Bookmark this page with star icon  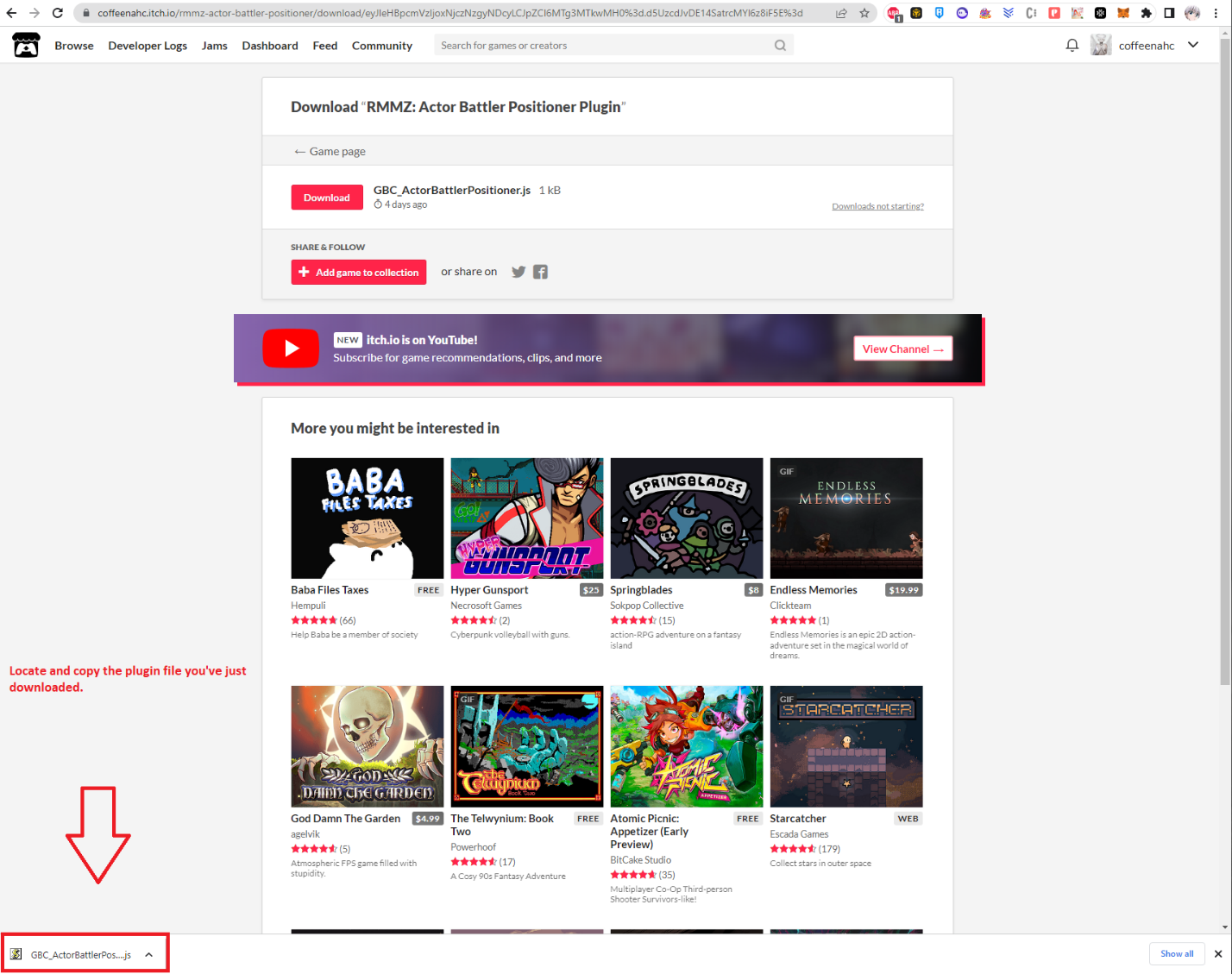point(864,13)
